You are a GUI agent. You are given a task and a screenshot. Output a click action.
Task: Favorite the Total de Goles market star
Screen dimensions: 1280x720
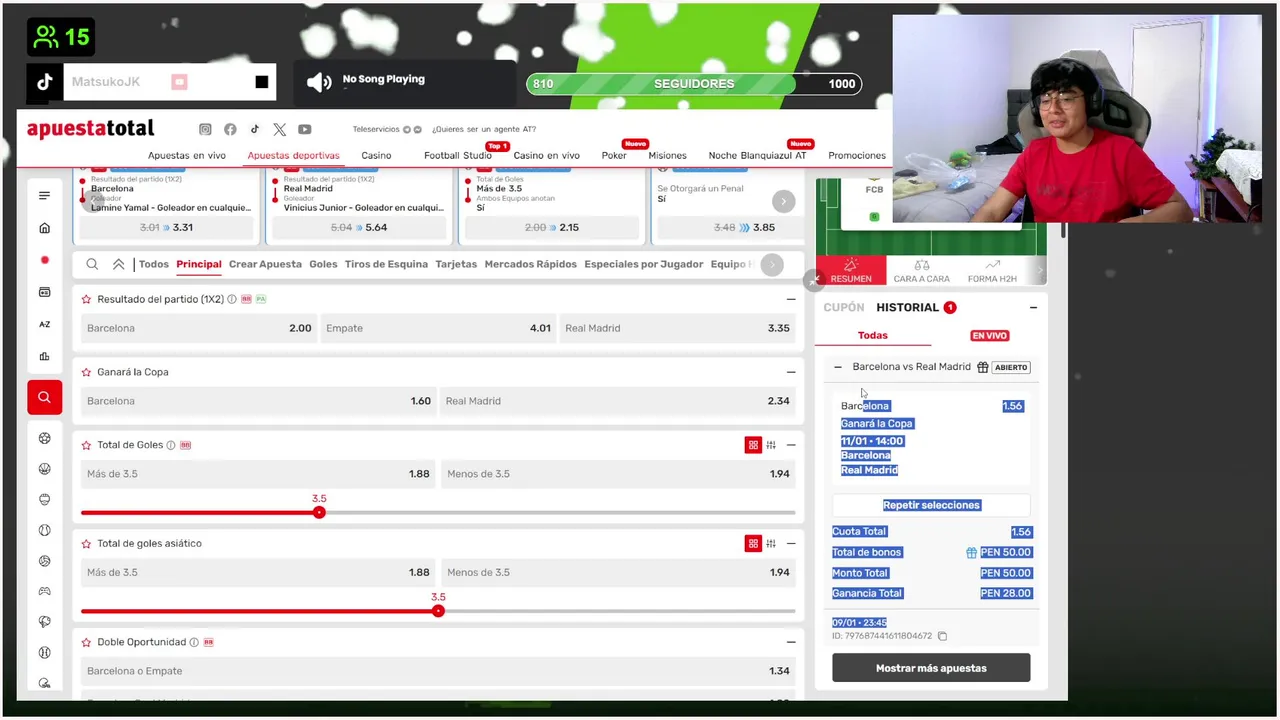tap(87, 445)
